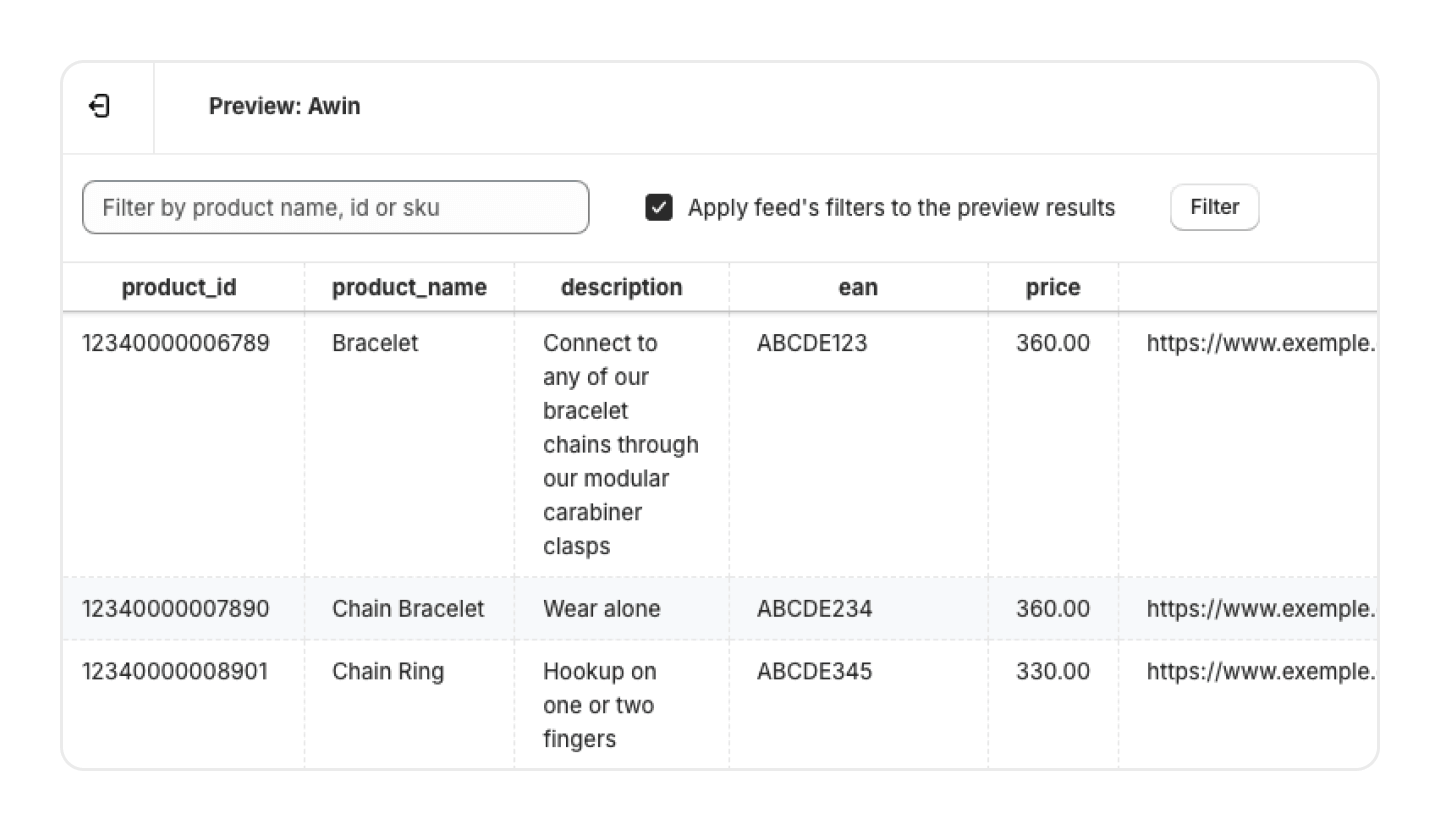Select product ID 12340000006789 cell
Viewport: 1440px width, 831px height.
[x=176, y=343]
